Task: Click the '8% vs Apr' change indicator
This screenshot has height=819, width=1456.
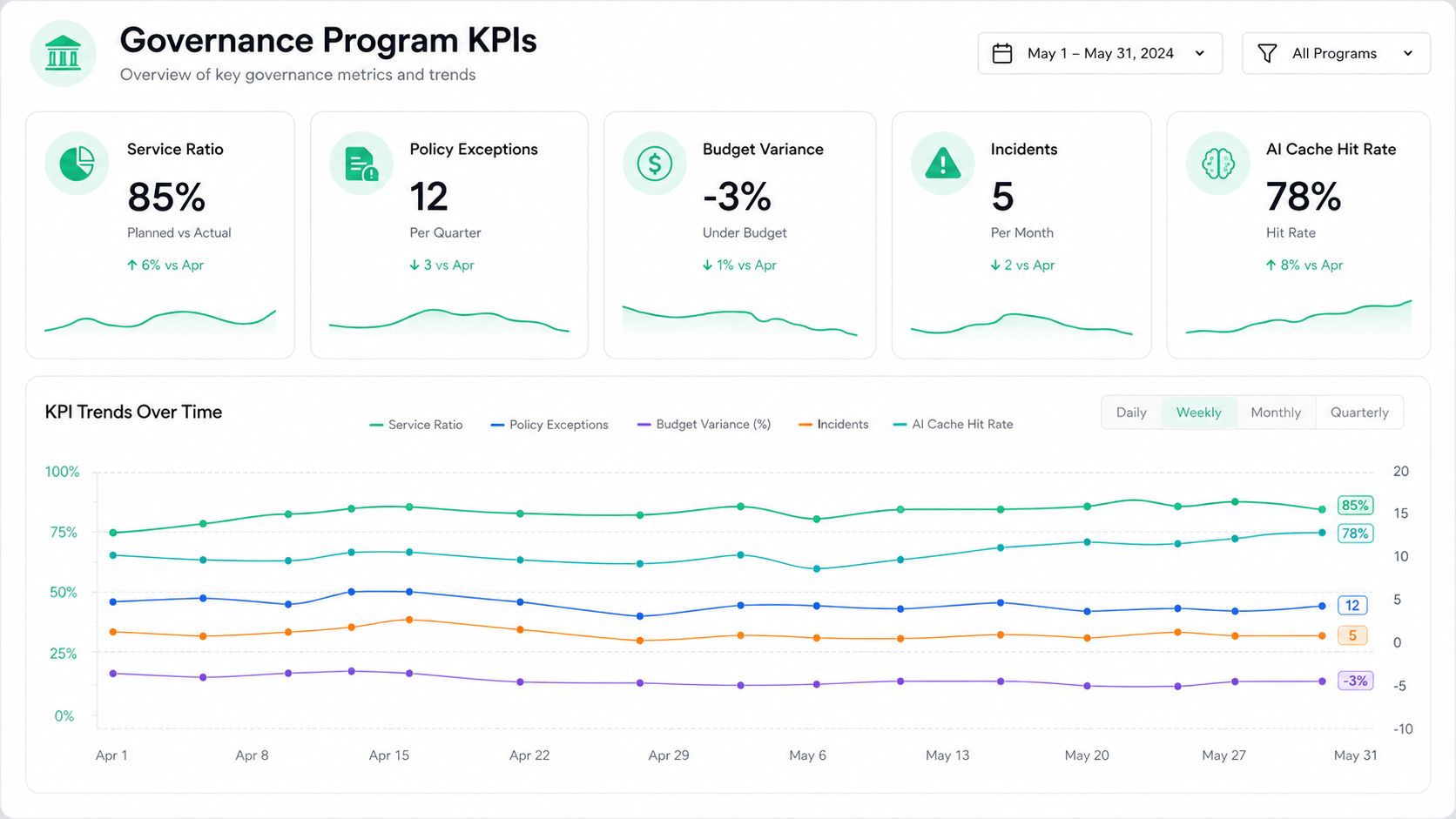Action: (x=1304, y=265)
